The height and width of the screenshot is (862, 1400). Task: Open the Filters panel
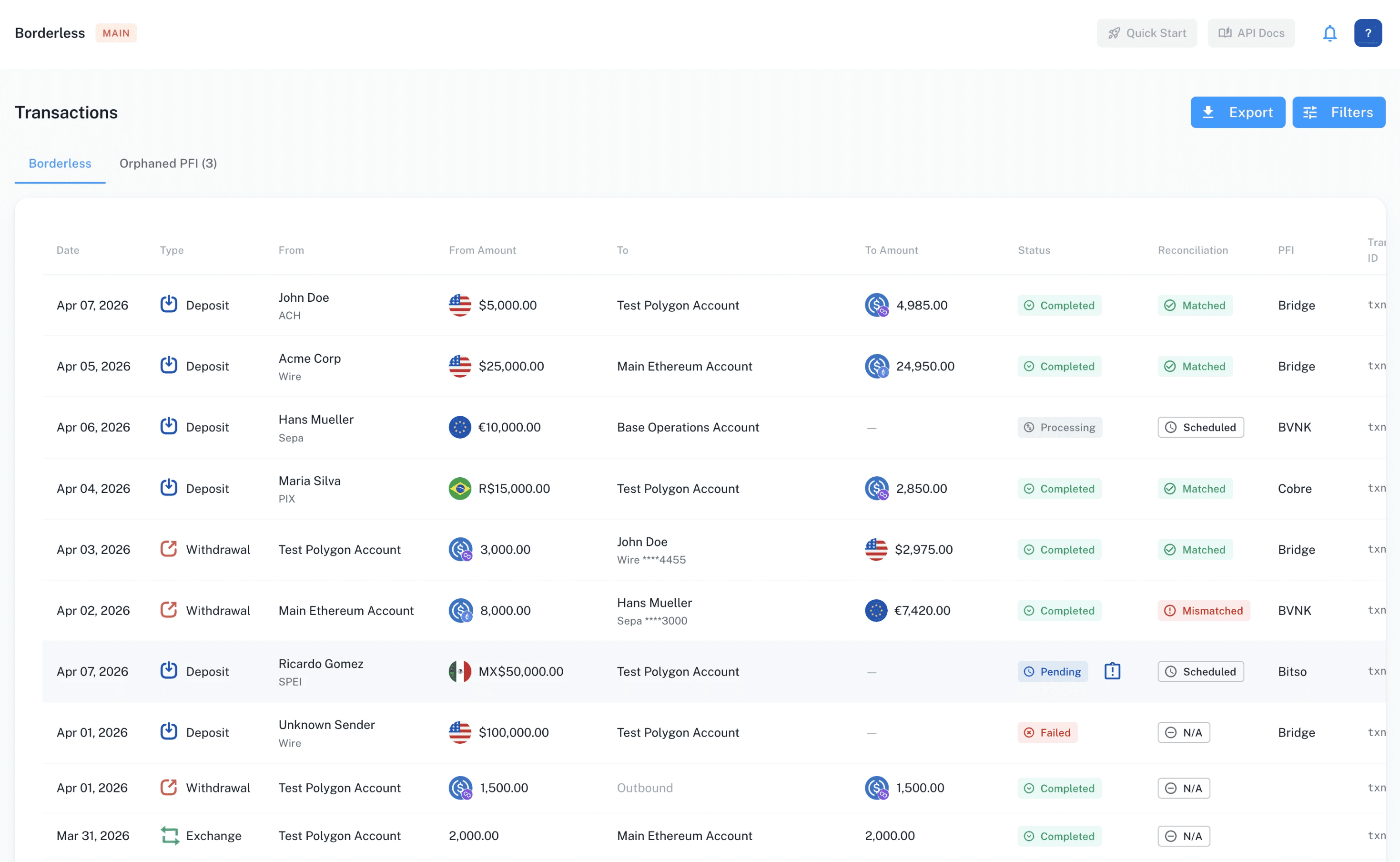[1338, 113]
